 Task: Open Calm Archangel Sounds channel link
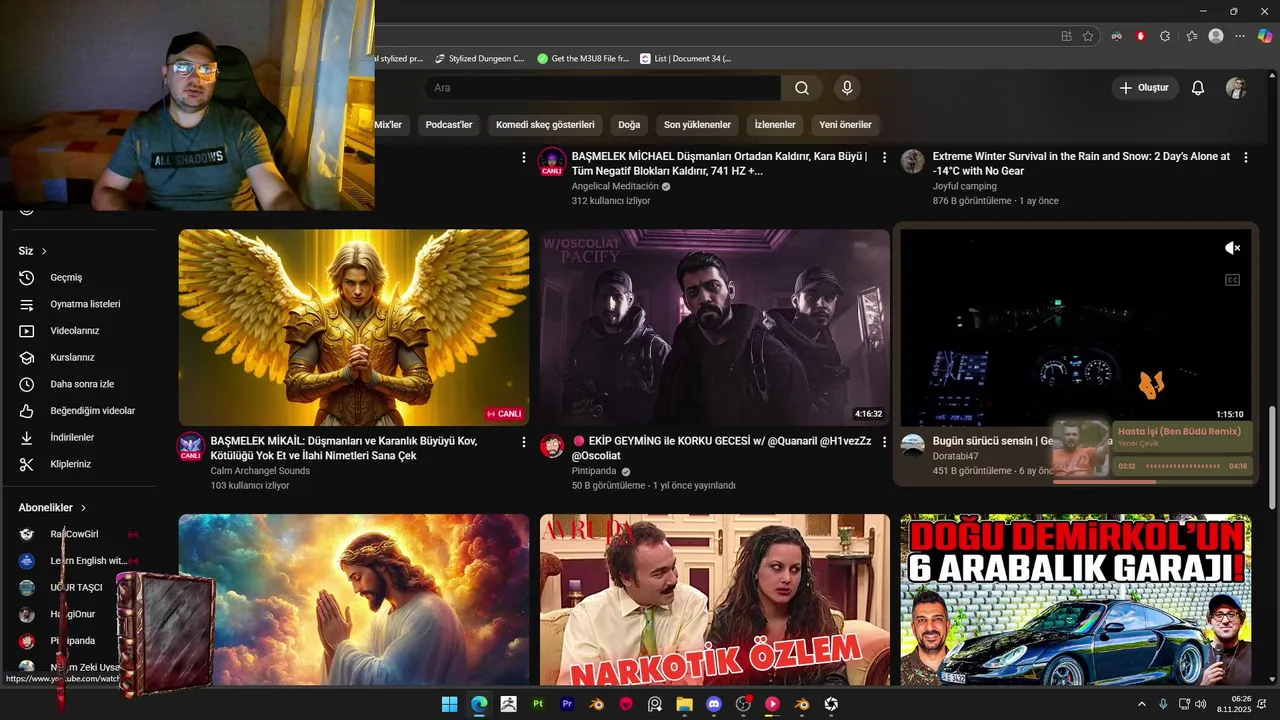[260, 471]
